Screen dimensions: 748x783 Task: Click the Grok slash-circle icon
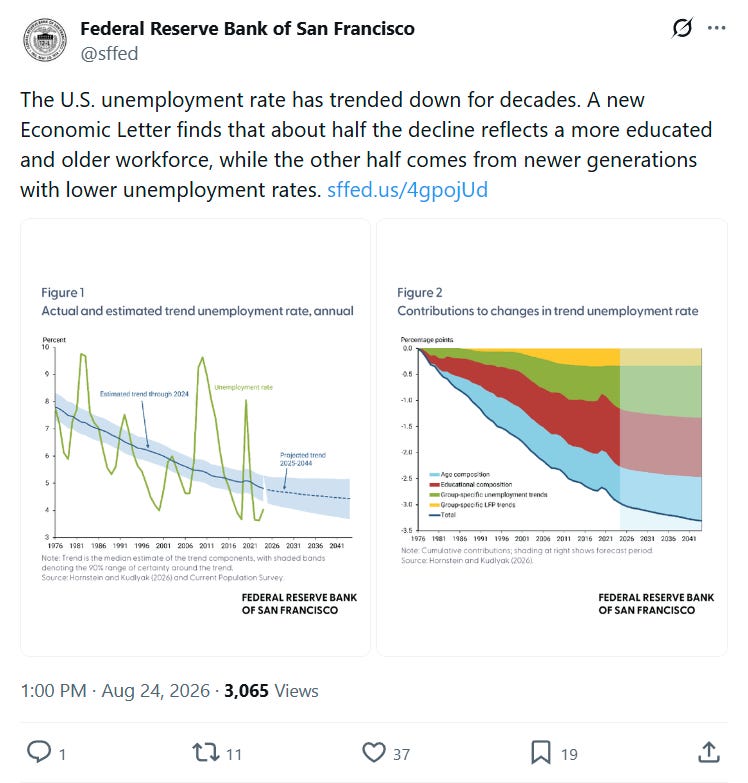click(x=682, y=28)
